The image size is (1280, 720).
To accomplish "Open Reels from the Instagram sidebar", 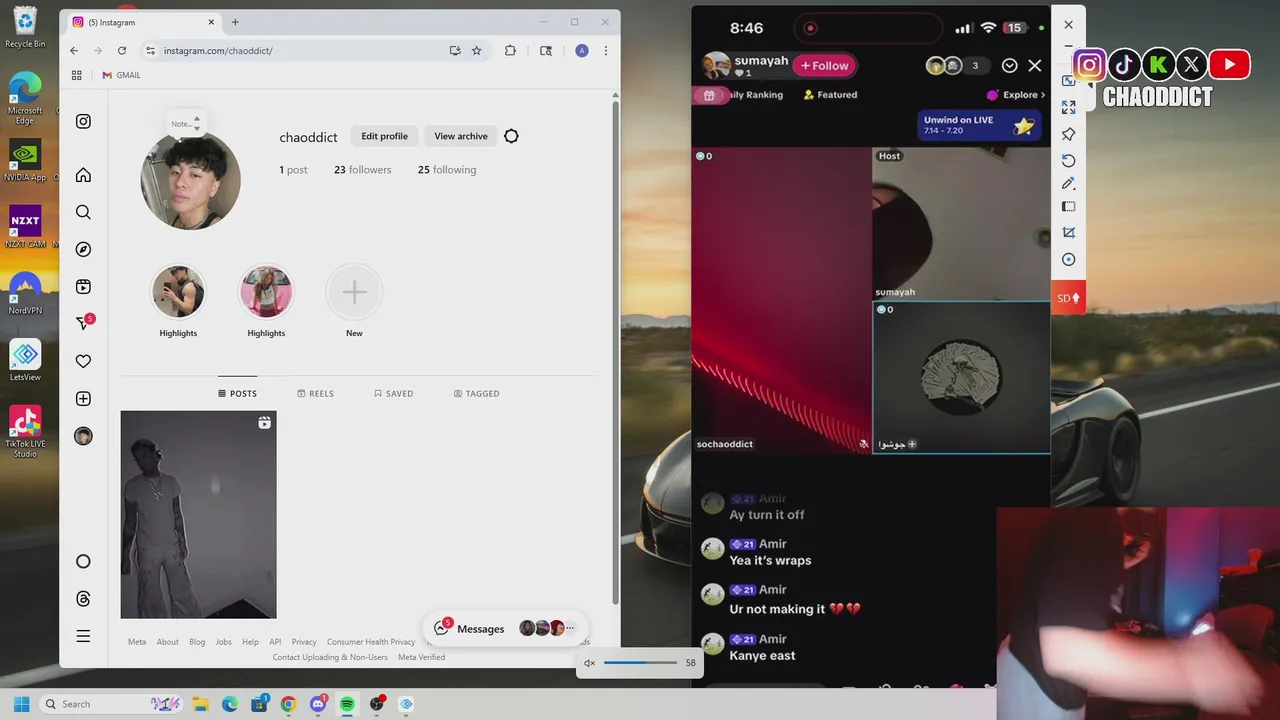I will [x=83, y=287].
